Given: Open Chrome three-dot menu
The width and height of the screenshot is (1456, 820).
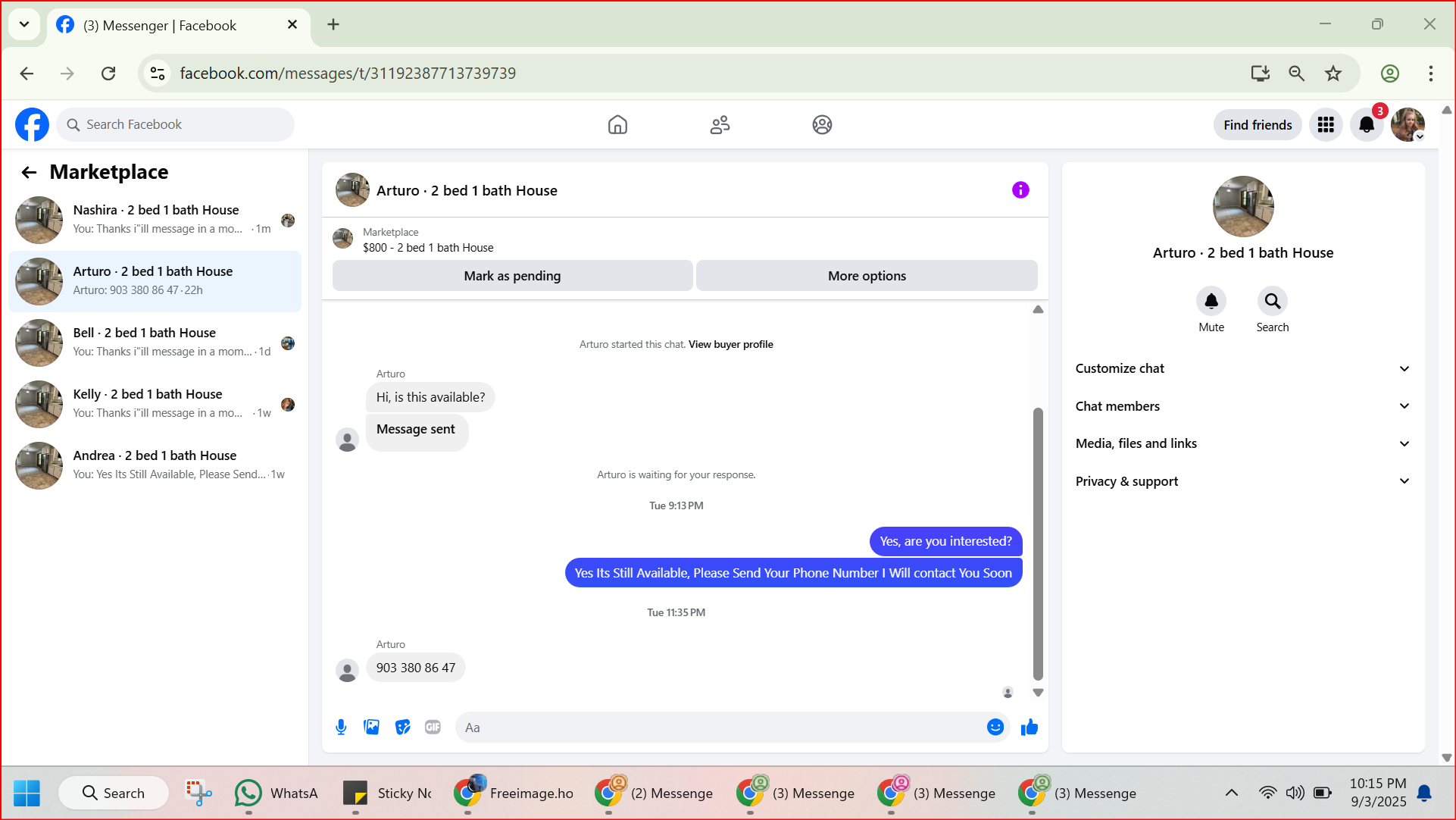Looking at the screenshot, I should pos(1430,74).
